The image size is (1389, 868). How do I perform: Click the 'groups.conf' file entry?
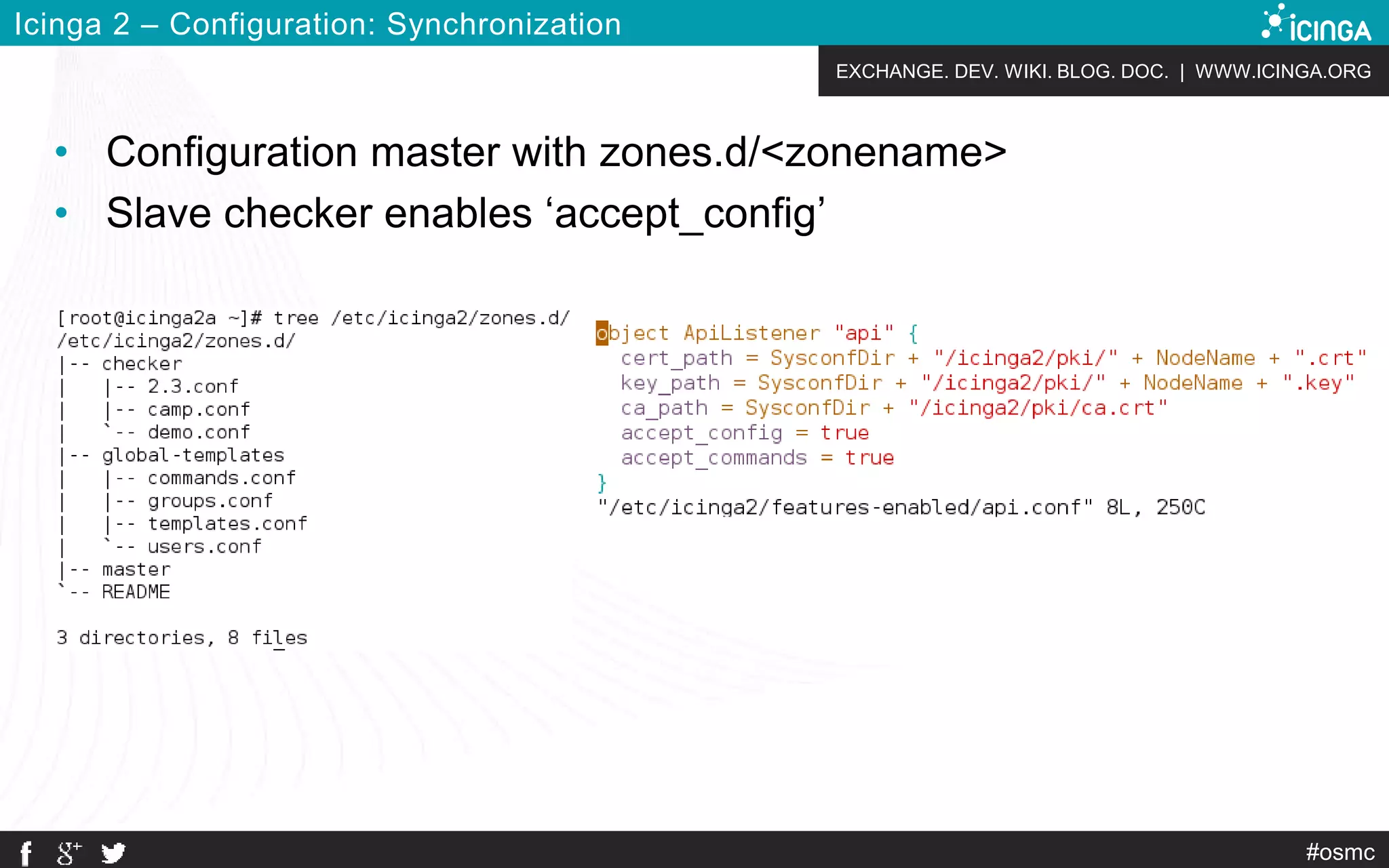click(x=210, y=501)
